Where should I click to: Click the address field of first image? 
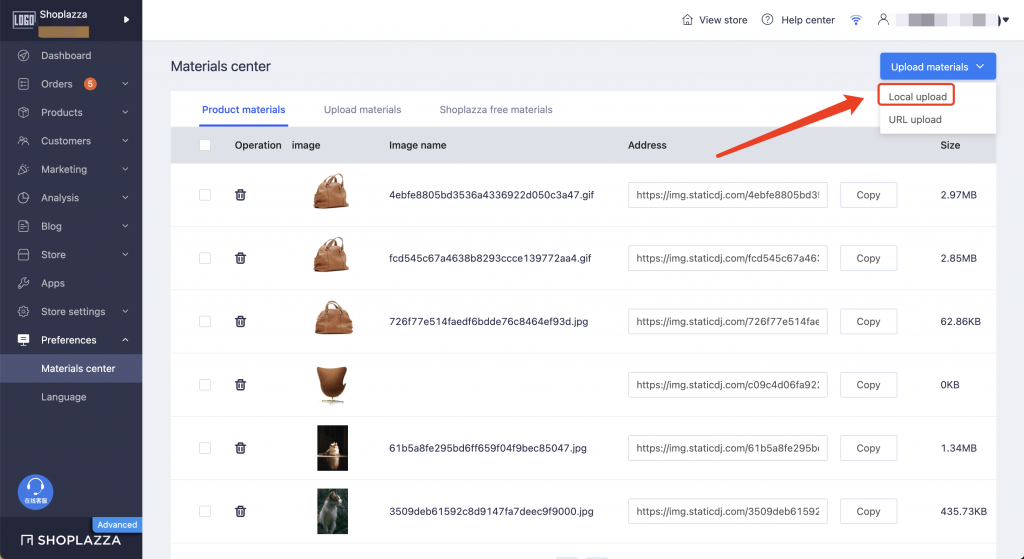pos(727,195)
